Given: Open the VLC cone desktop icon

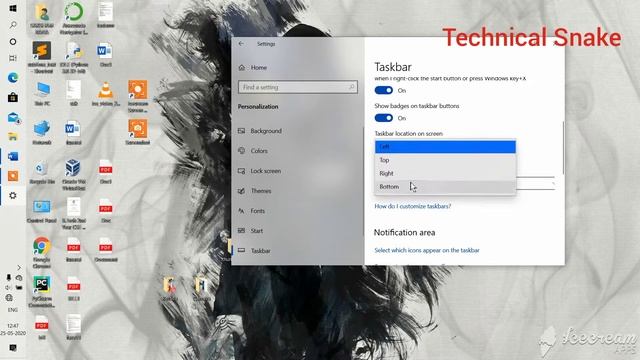Looking at the screenshot, I should pos(105,93).
